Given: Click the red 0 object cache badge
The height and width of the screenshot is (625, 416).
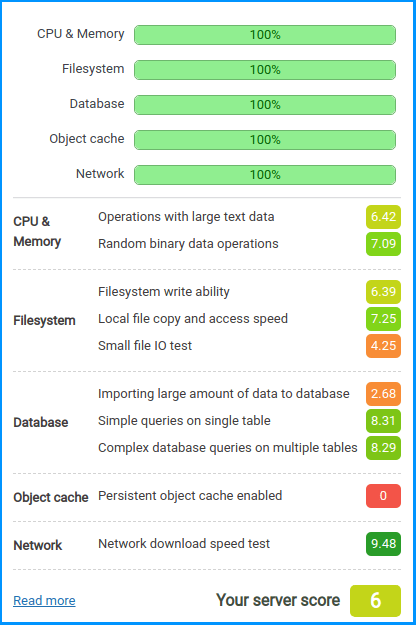Looking at the screenshot, I should point(383,496).
